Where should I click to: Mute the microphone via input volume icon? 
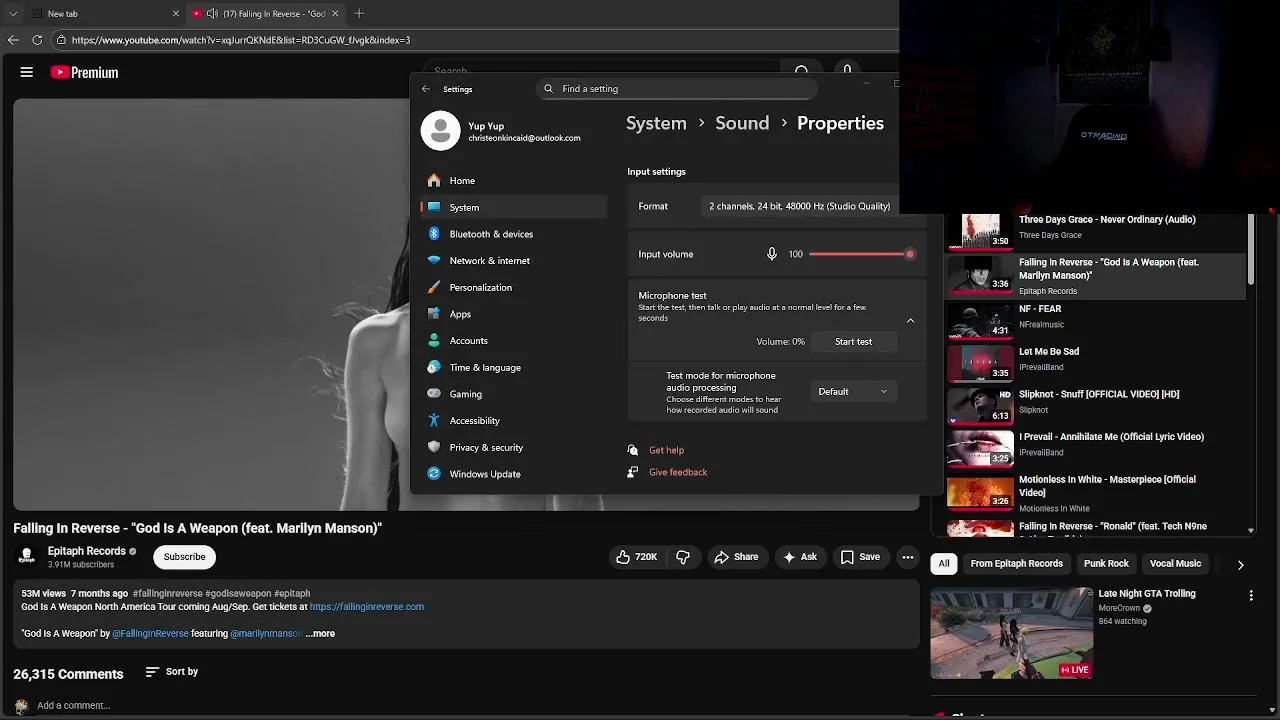click(x=771, y=254)
